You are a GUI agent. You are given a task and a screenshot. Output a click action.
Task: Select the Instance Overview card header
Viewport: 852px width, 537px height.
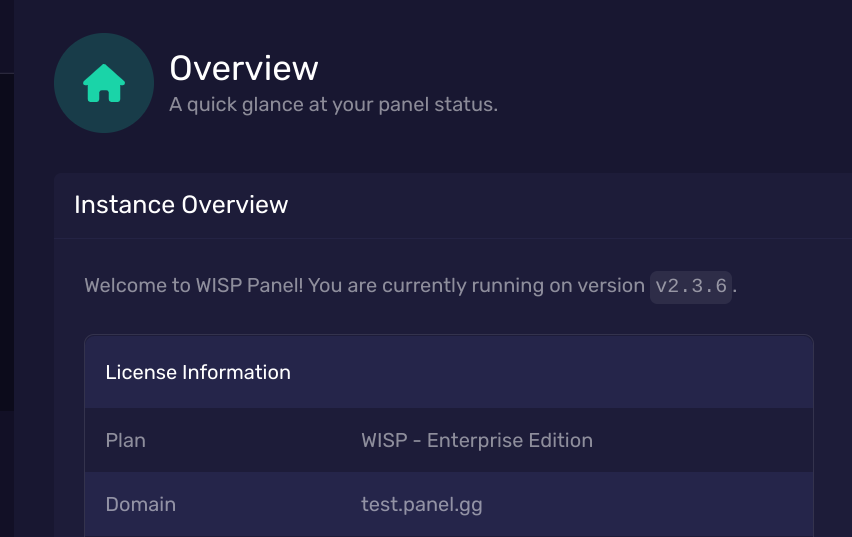(x=181, y=205)
